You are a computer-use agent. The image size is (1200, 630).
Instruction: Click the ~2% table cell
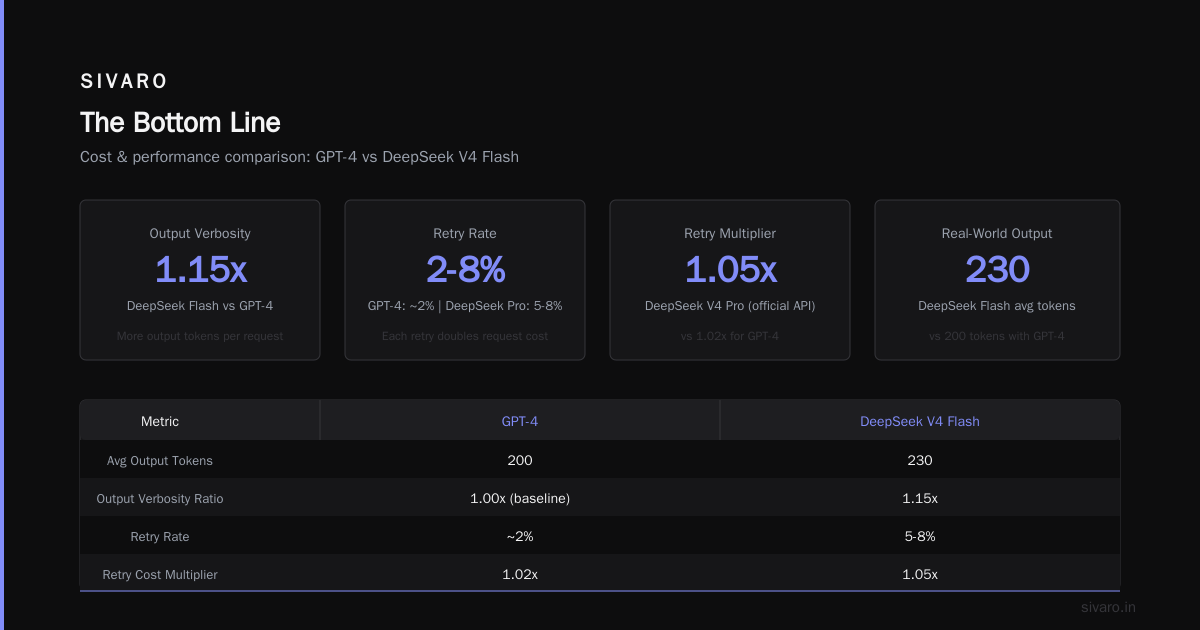point(520,536)
